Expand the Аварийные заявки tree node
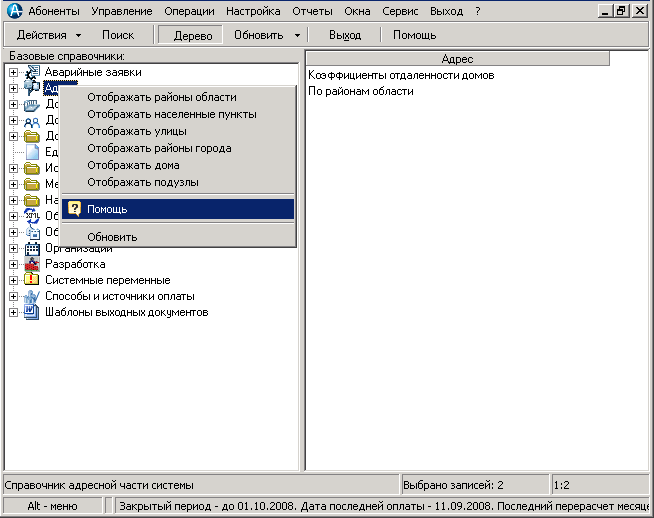This screenshot has height=518, width=654. (14, 73)
